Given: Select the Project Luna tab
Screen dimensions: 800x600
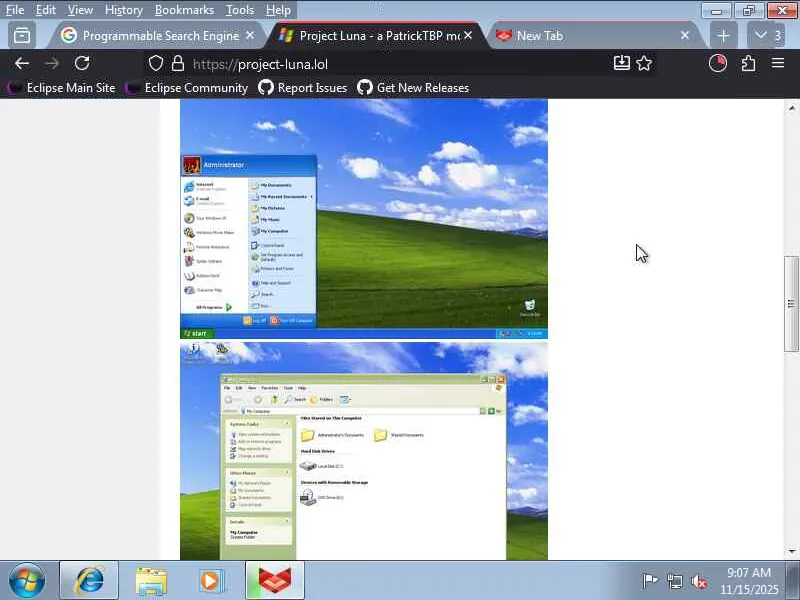Looking at the screenshot, I should click(378, 36).
